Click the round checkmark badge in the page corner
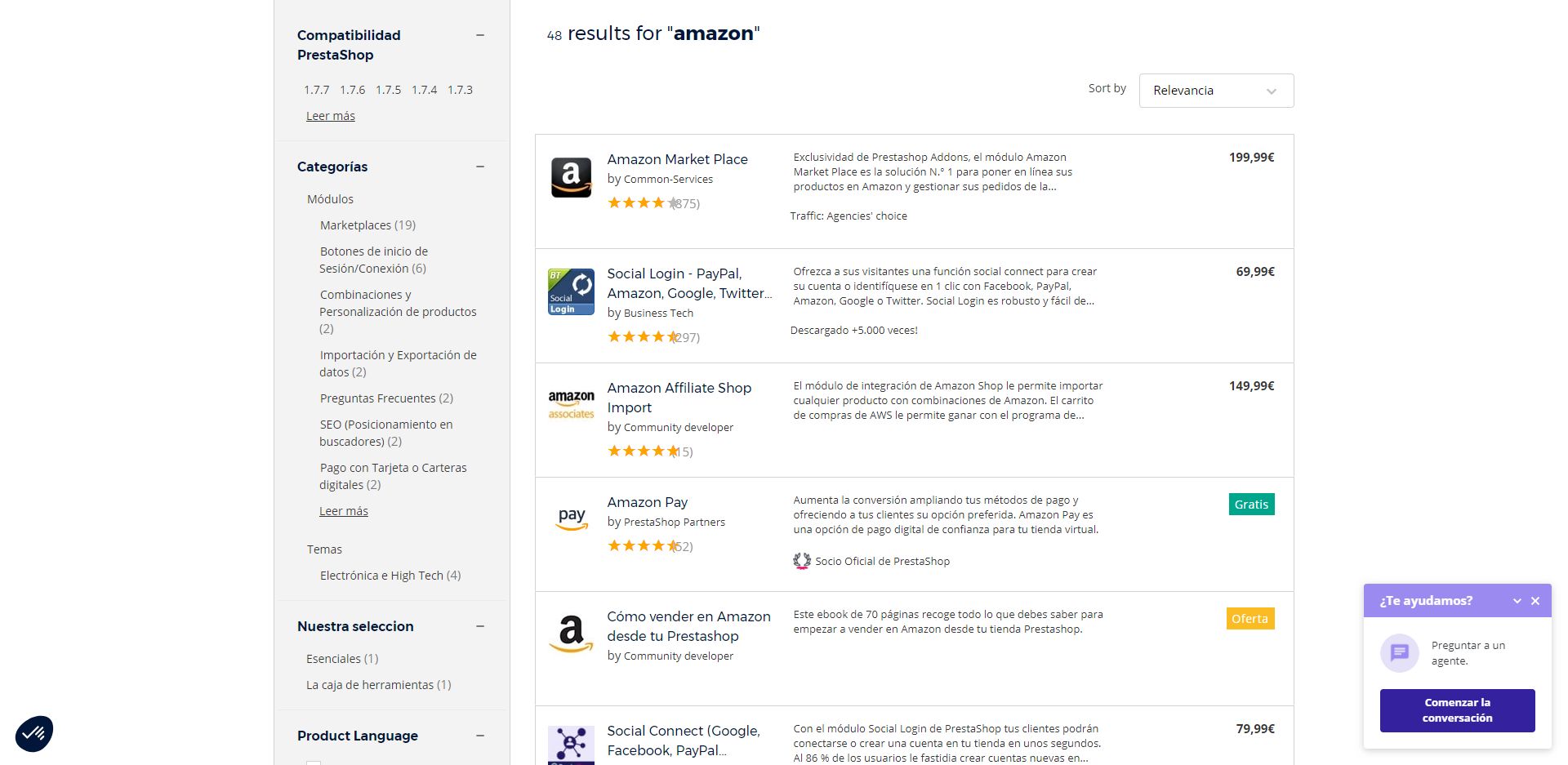Image resolution: width=1568 pixels, height=765 pixels. (x=34, y=733)
